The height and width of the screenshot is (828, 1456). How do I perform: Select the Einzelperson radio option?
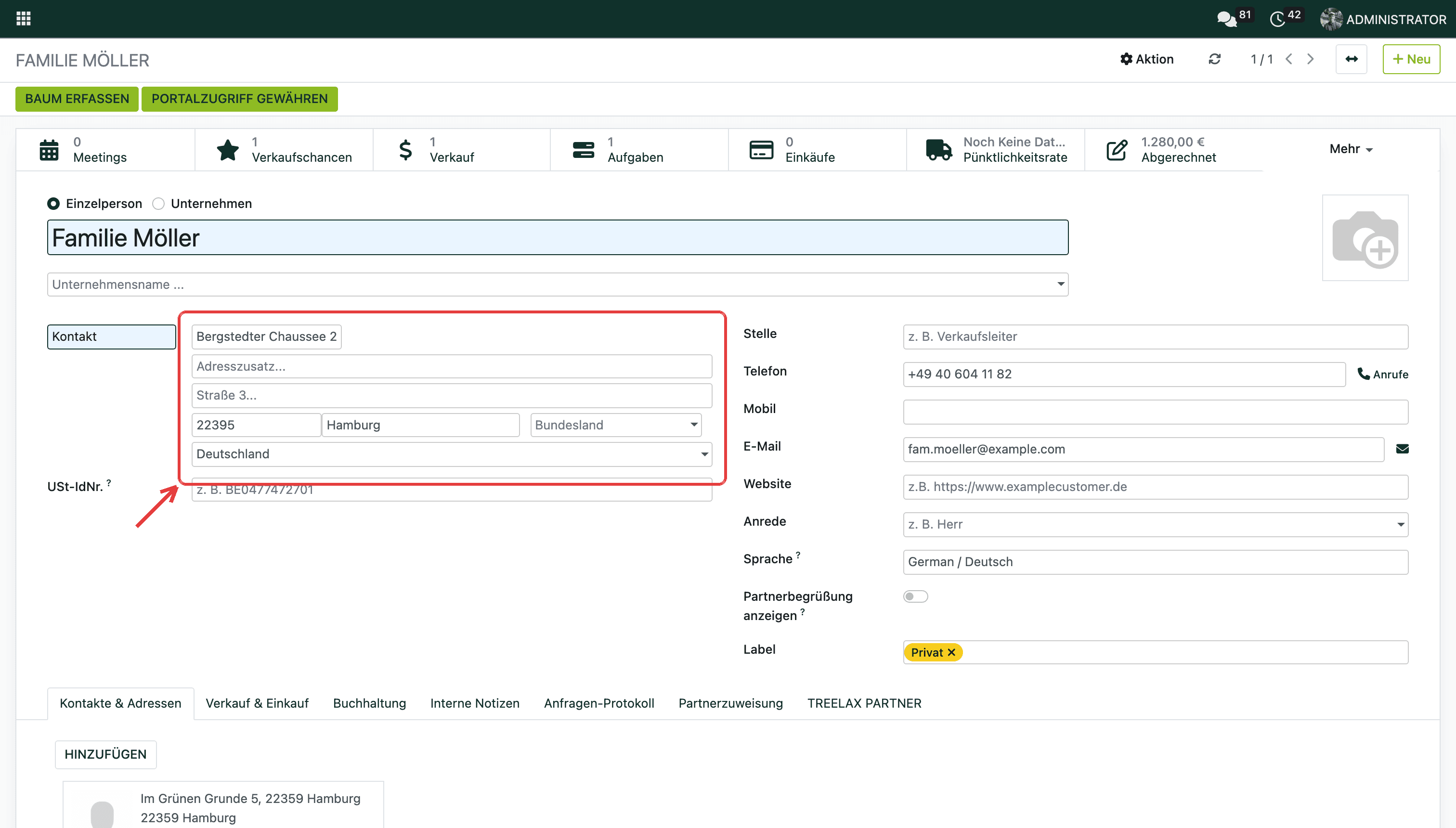point(53,204)
